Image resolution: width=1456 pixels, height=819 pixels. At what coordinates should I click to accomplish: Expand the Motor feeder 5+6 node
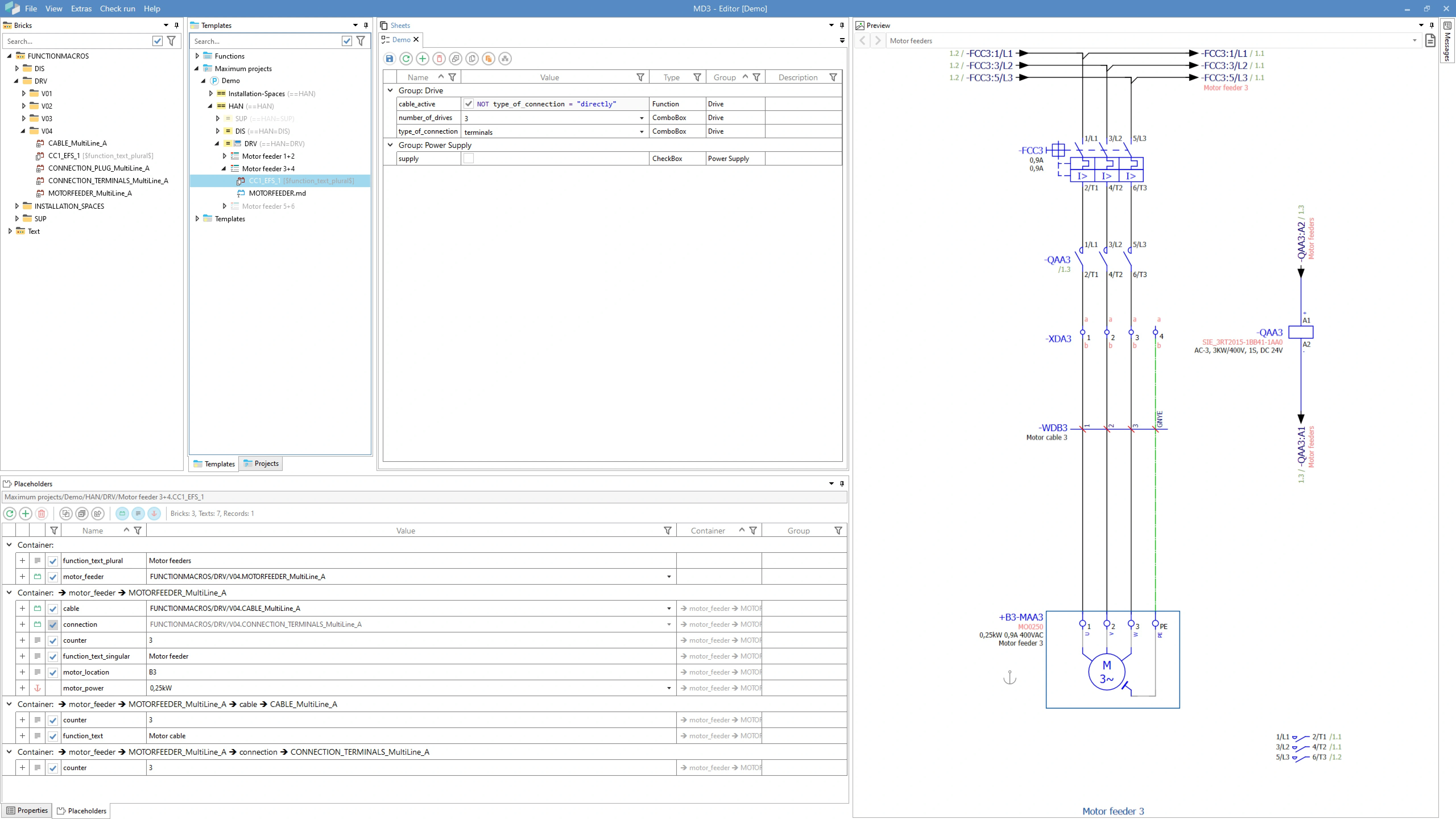tap(224, 206)
